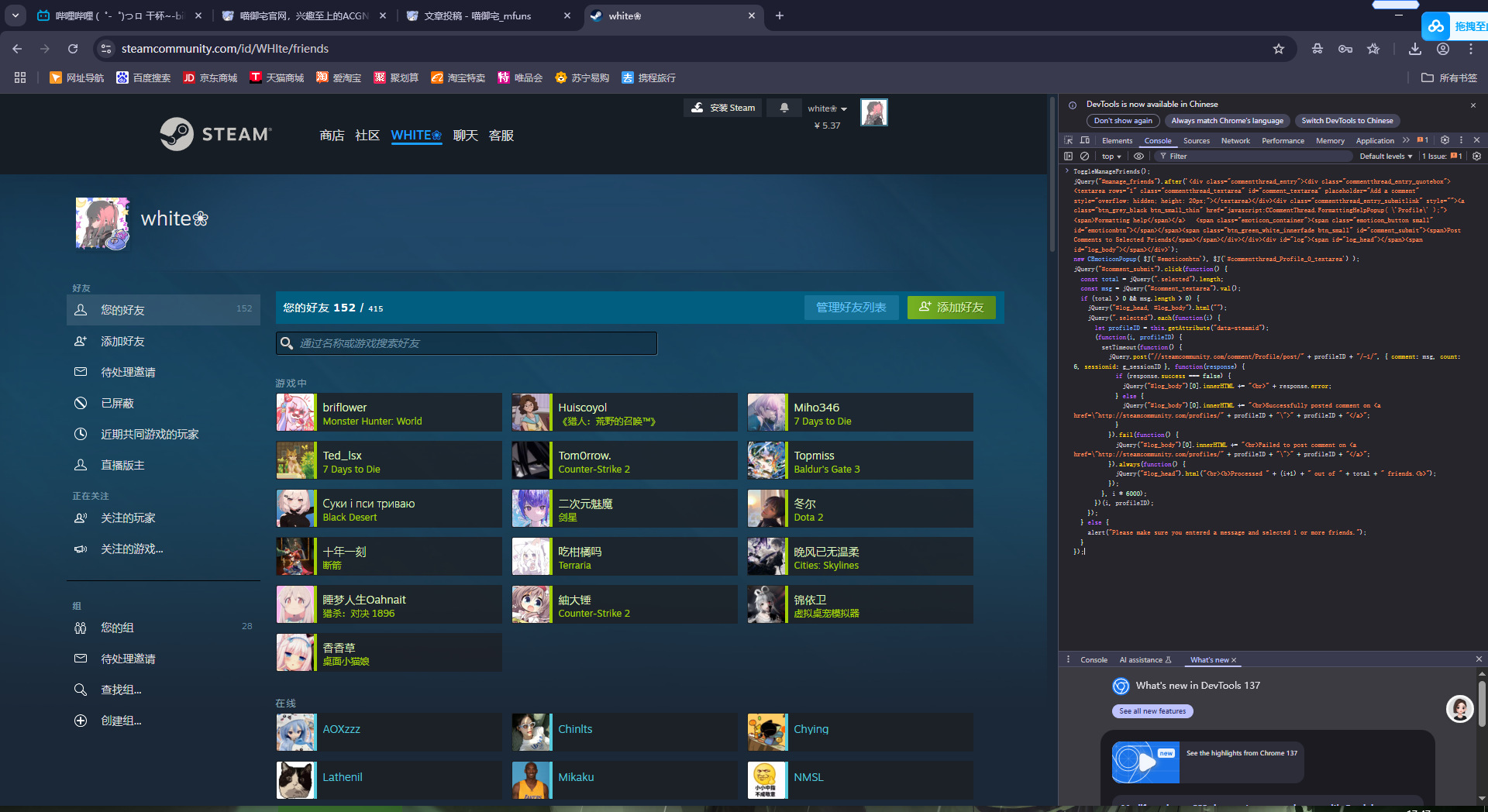Toggle device toolbar in DevTools
The image size is (1488, 812).
pos(1085,140)
